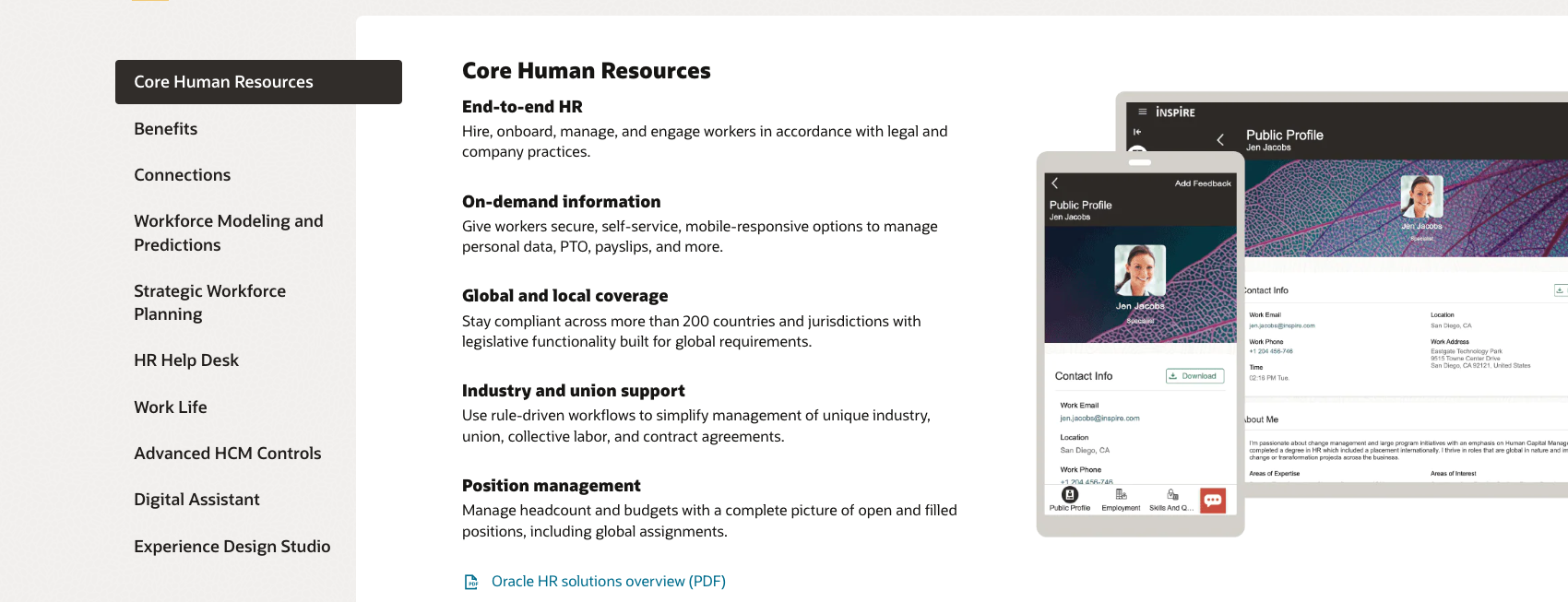Click the back chevron beside Public Profile
The height and width of the screenshot is (602, 1568).
(x=1220, y=140)
